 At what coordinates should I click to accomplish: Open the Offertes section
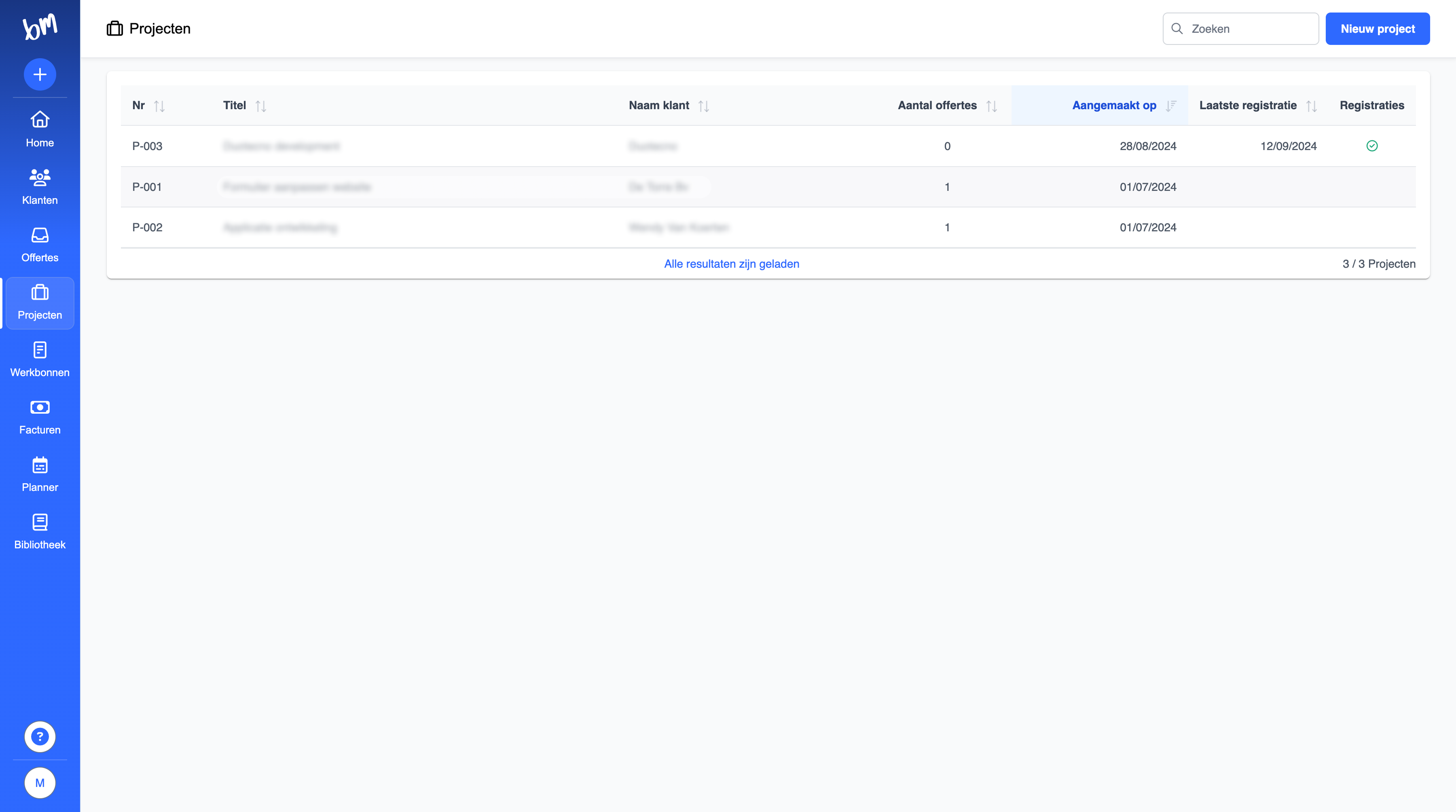tap(40, 244)
